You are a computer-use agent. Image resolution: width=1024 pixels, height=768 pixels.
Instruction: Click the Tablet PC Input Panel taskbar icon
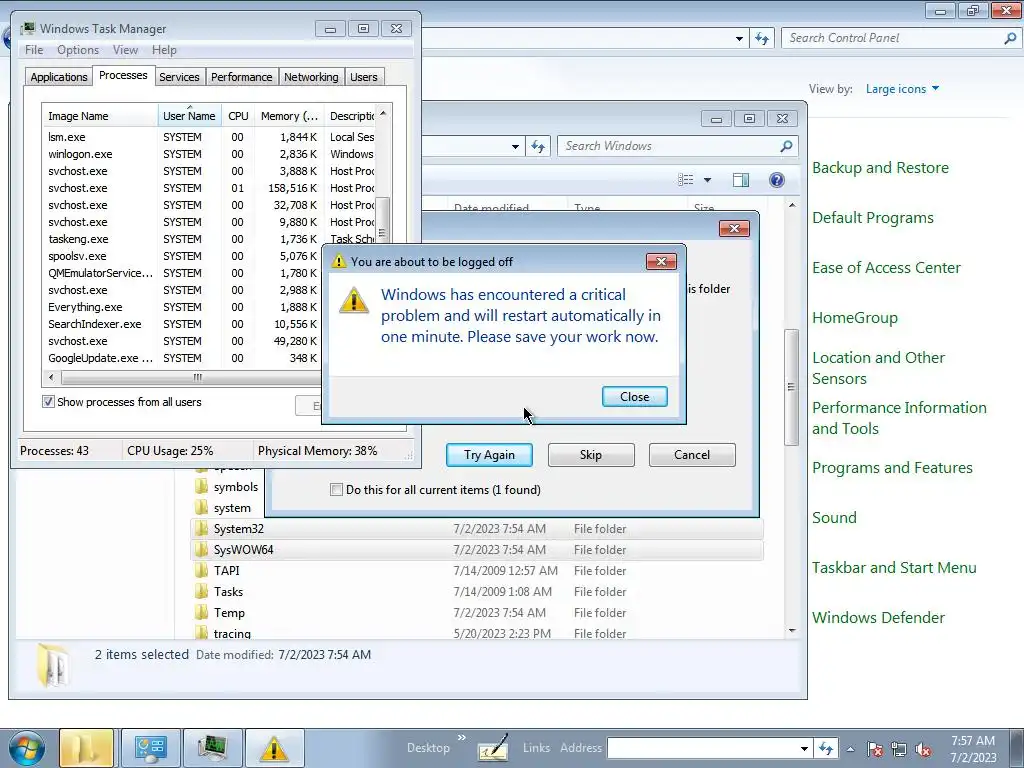(x=493, y=748)
